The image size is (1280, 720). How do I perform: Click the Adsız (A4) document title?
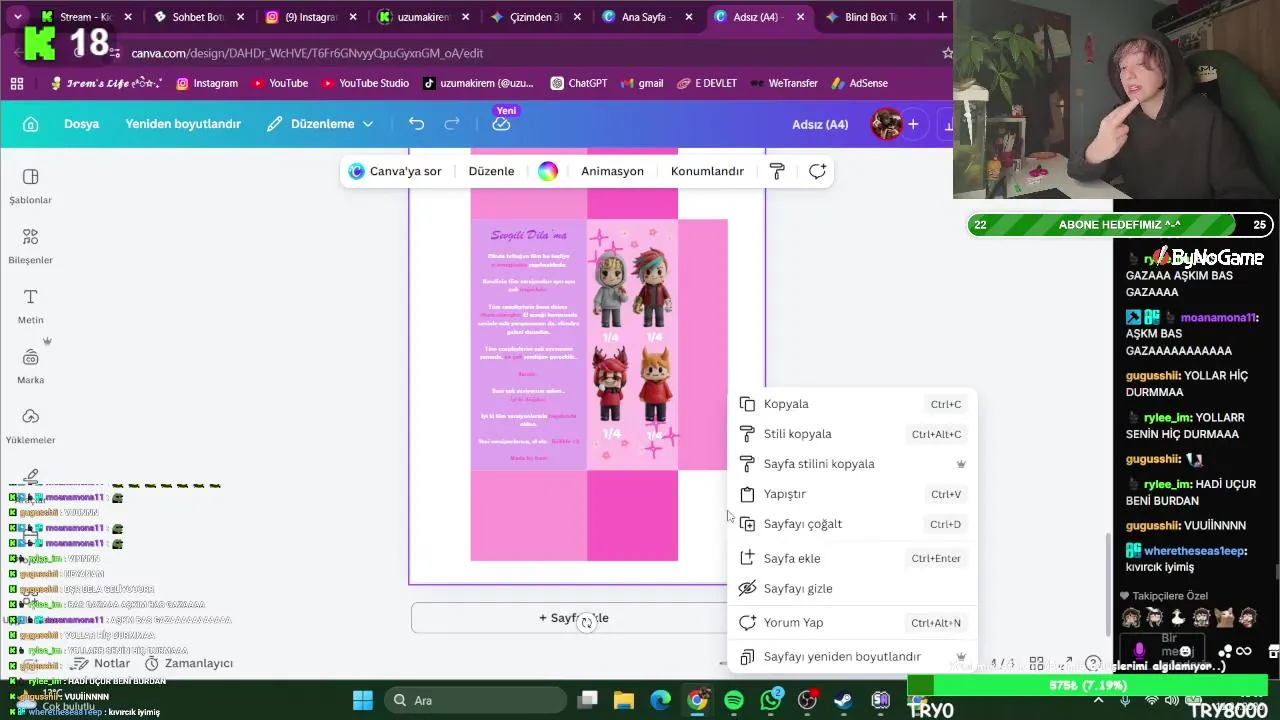820,124
